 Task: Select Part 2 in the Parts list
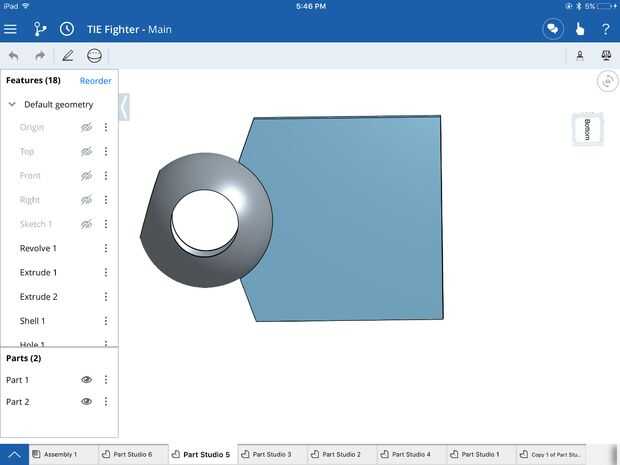pos(18,402)
